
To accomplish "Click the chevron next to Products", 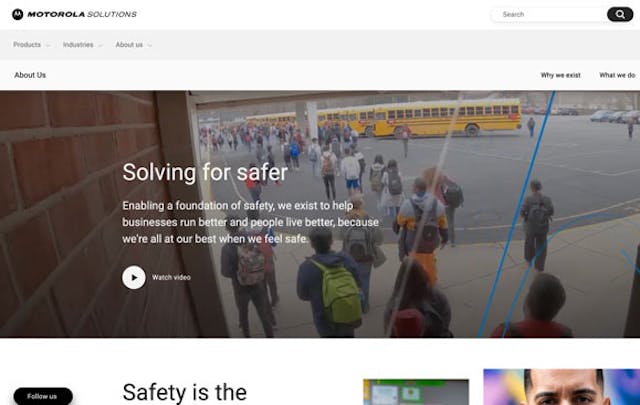I will pos(47,45).
